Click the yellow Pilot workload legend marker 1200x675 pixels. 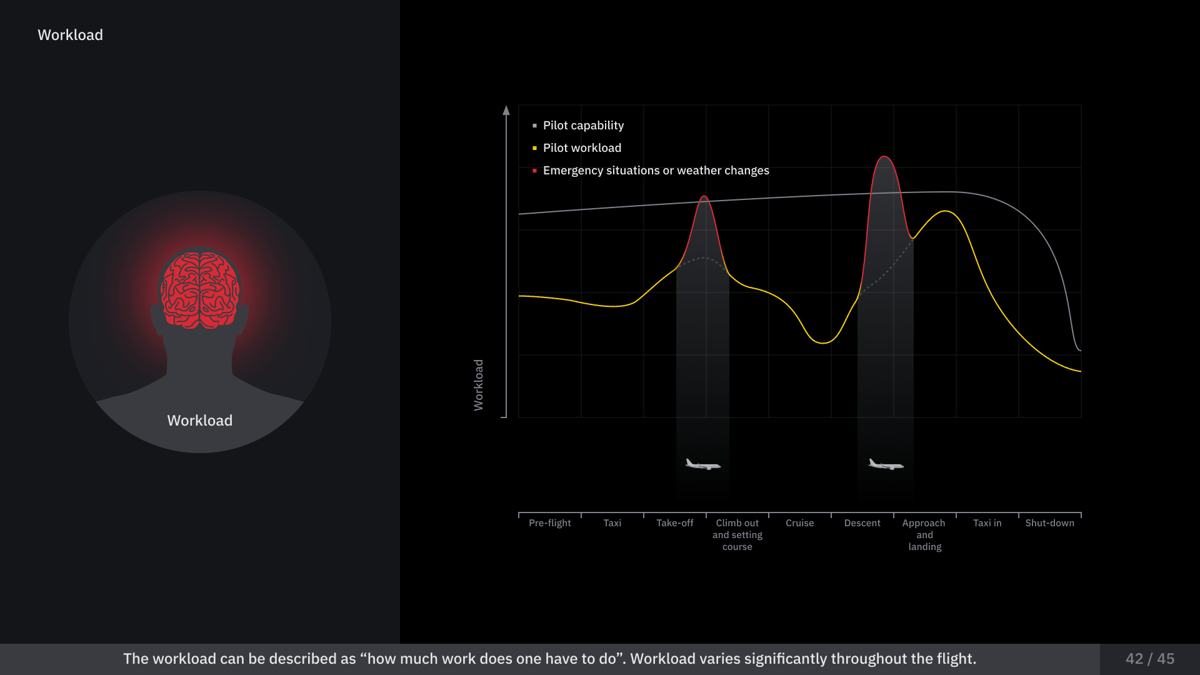click(x=535, y=148)
